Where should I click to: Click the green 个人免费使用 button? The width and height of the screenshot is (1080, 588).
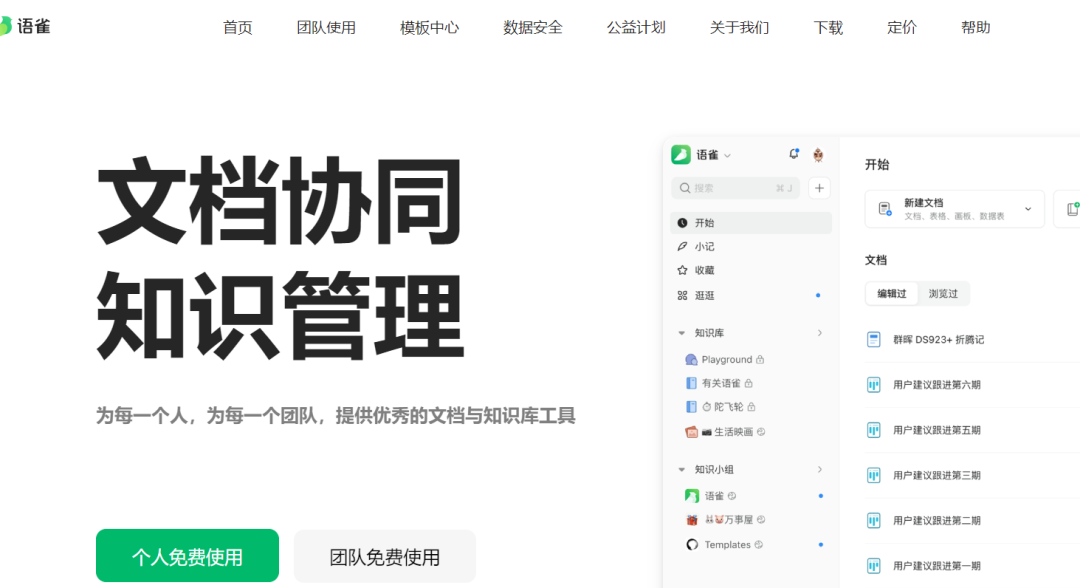click(187, 556)
